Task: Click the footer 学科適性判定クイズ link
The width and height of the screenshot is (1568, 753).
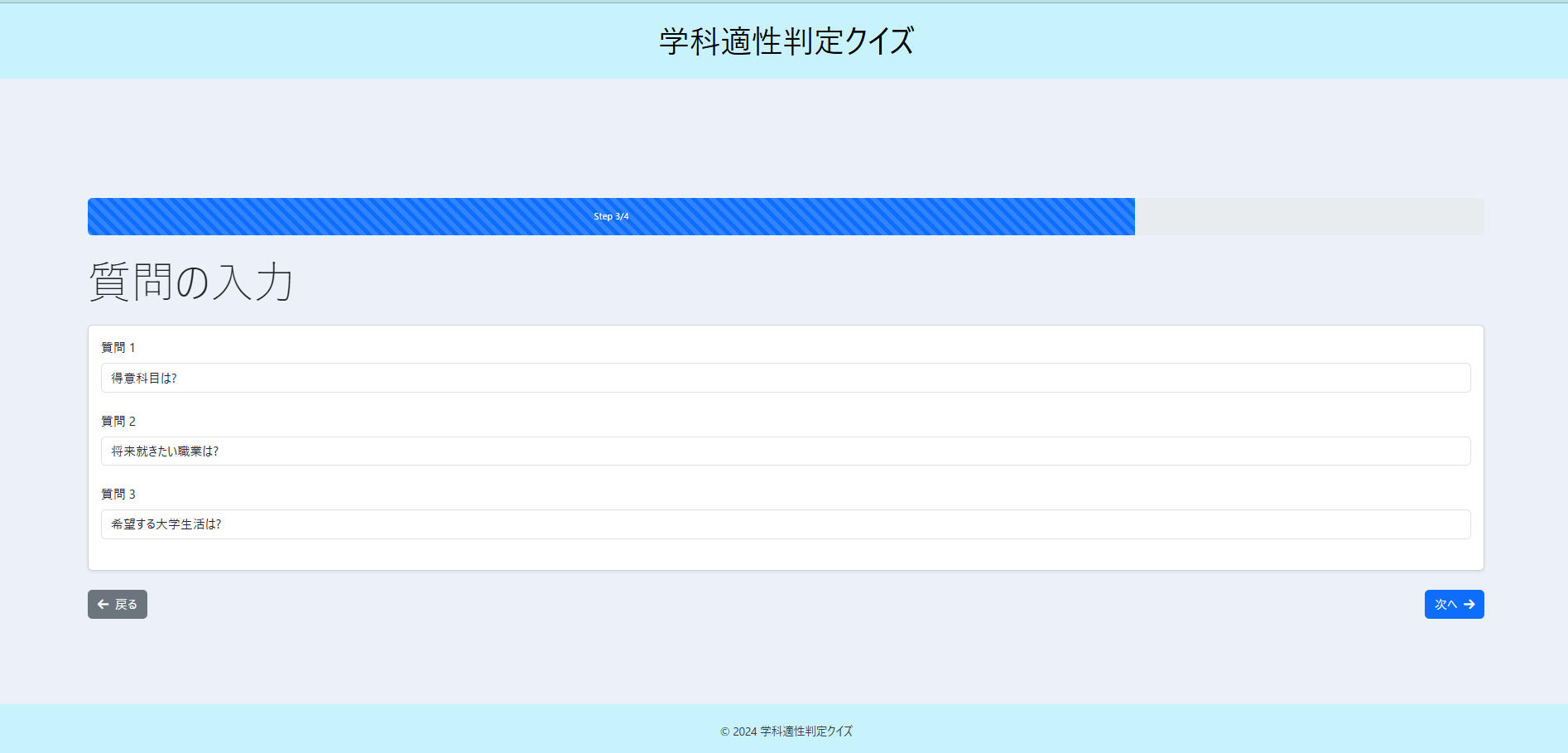Action: click(805, 731)
